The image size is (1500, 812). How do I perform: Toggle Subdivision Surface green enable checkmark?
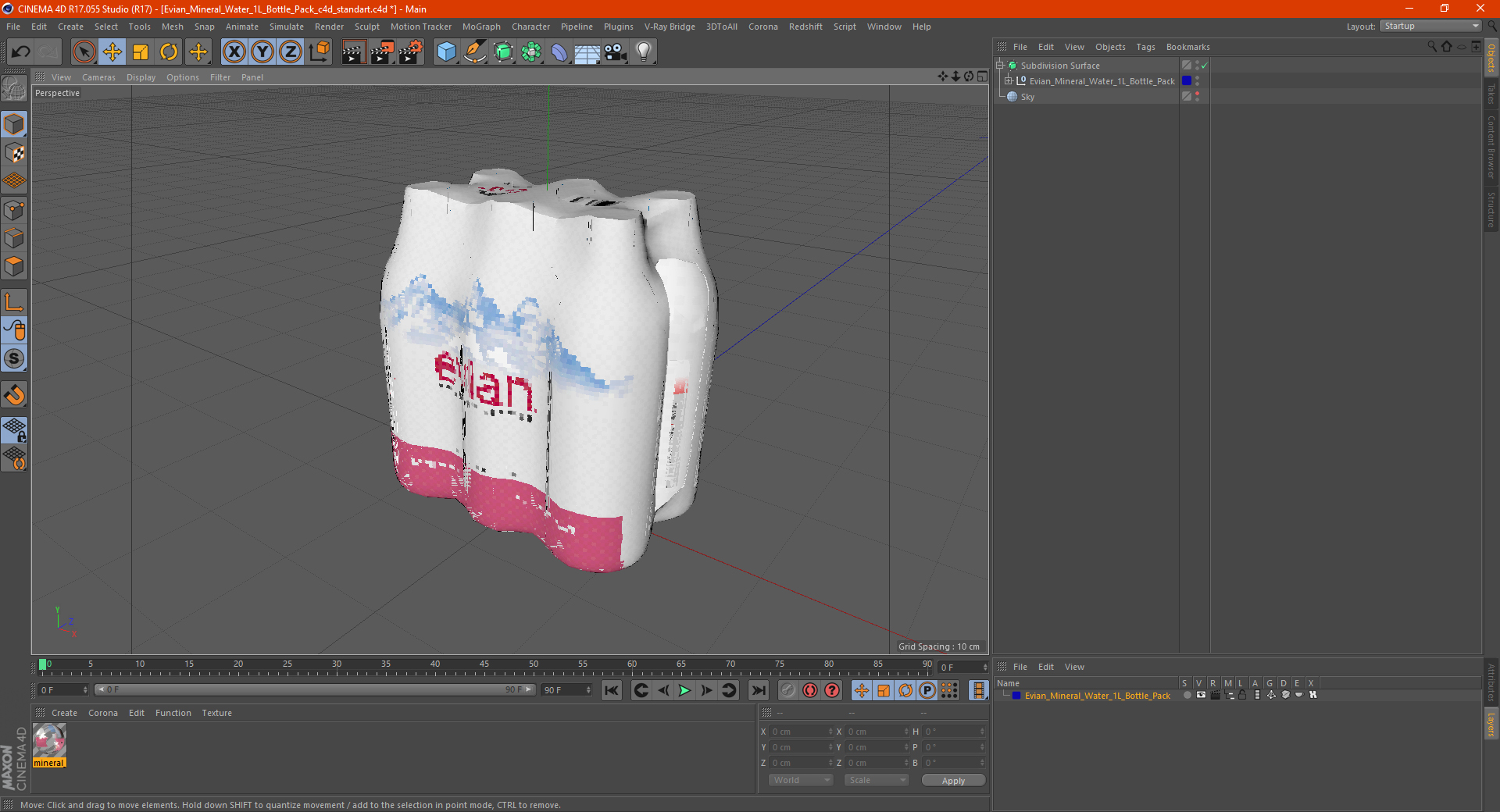tap(1204, 66)
